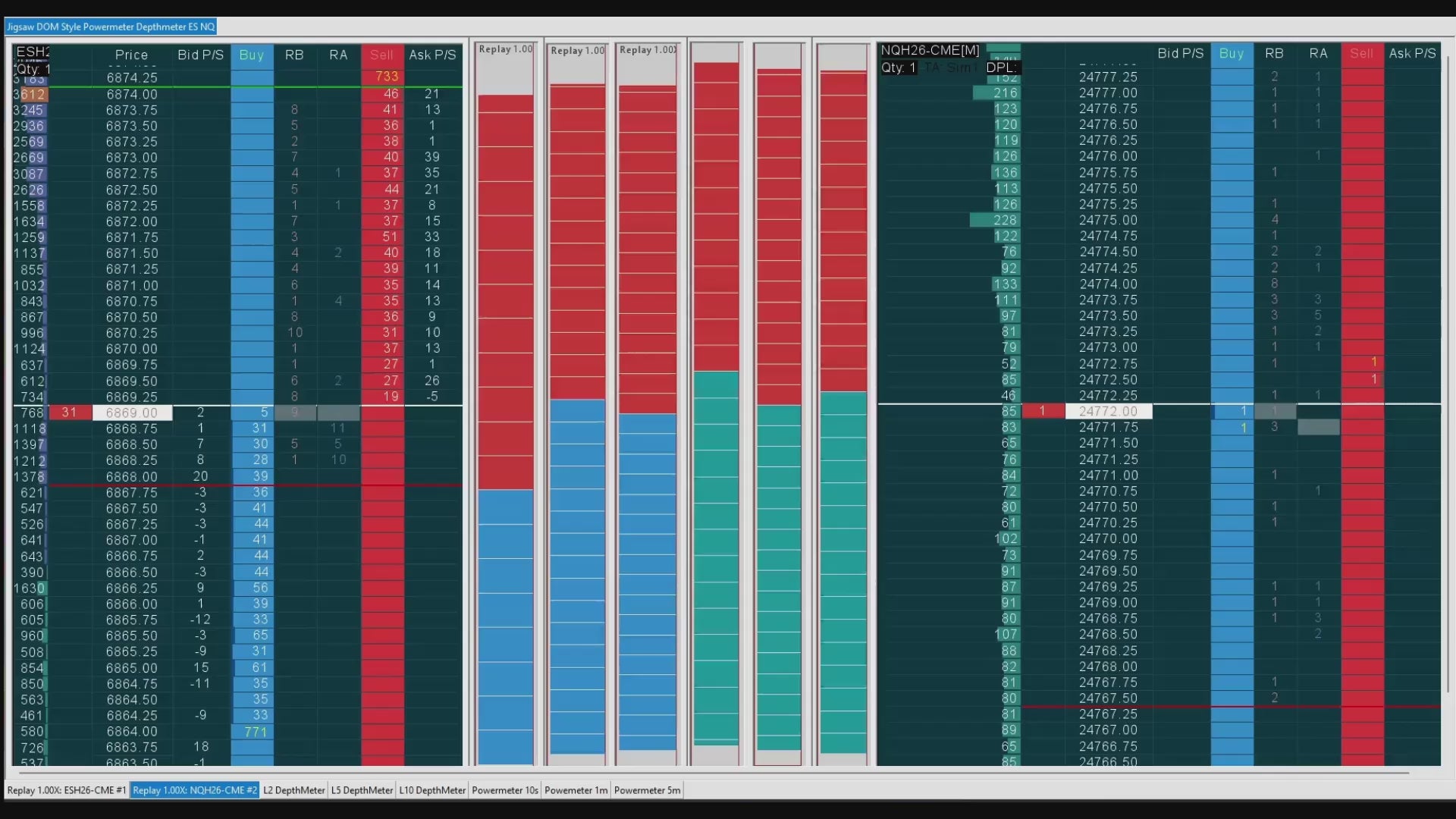Image resolution: width=1456 pixels, height=819 pixels.
Task: Open the L2 DepthMeter tab
Action: pyautogui.click(x=294, y=790)
